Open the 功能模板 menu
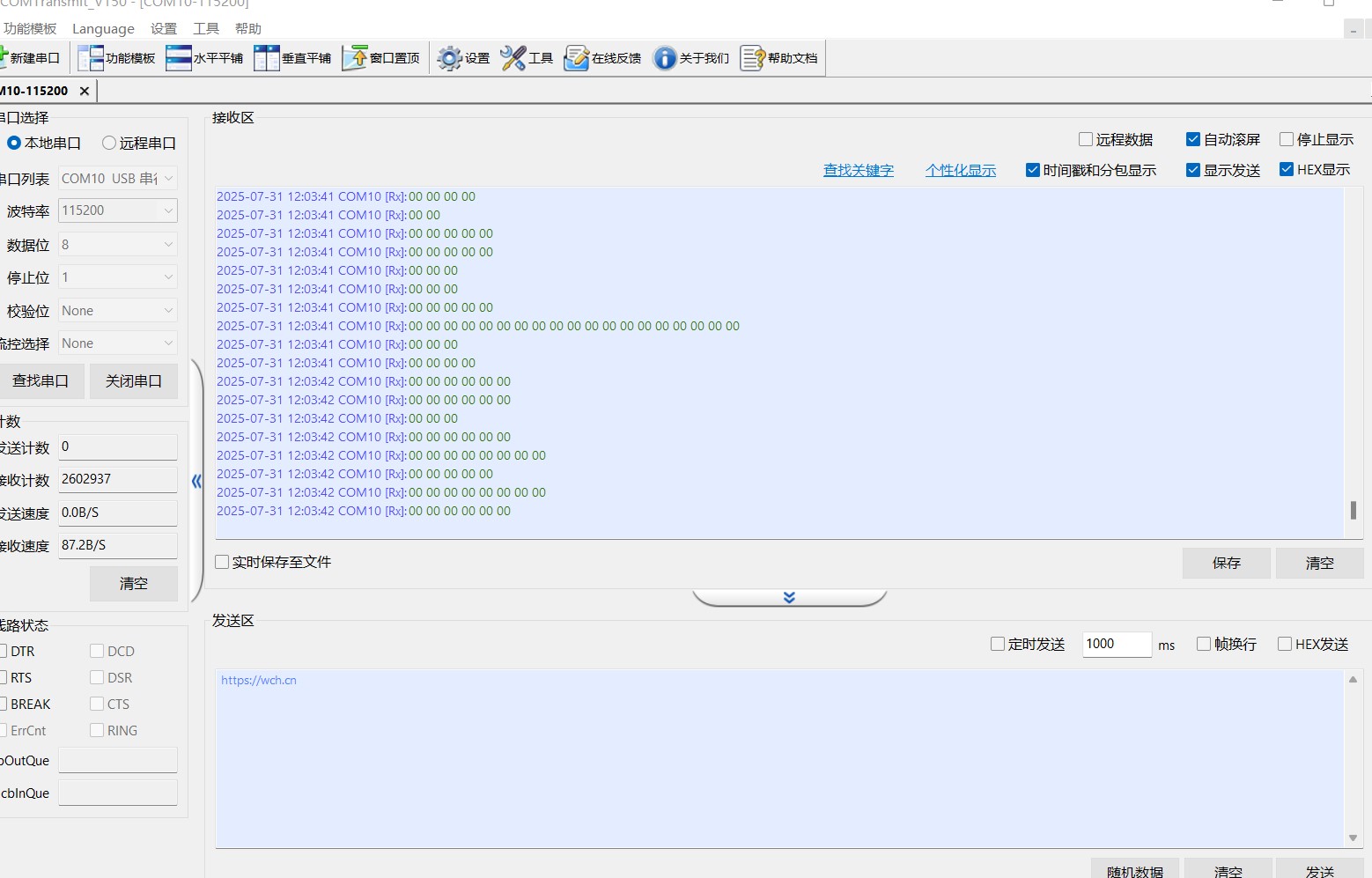This screenshot has width=1372, height=878. pos(30,28)
